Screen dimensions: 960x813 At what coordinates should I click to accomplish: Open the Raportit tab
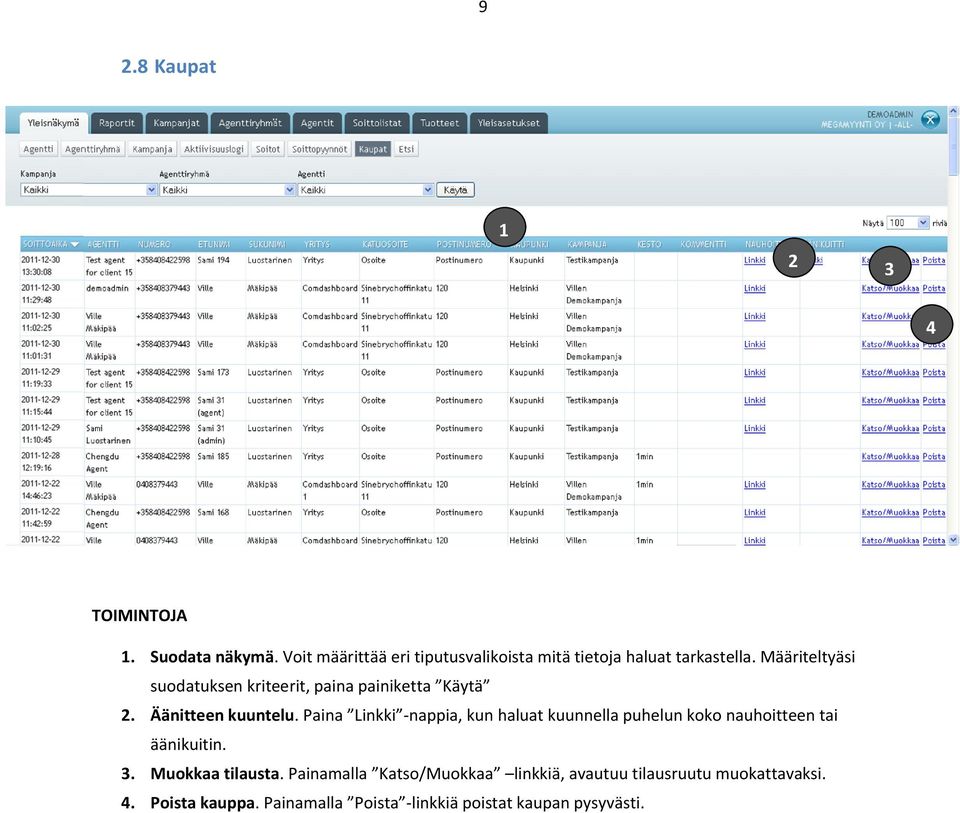pyautogui.click(x=116, y=123)
